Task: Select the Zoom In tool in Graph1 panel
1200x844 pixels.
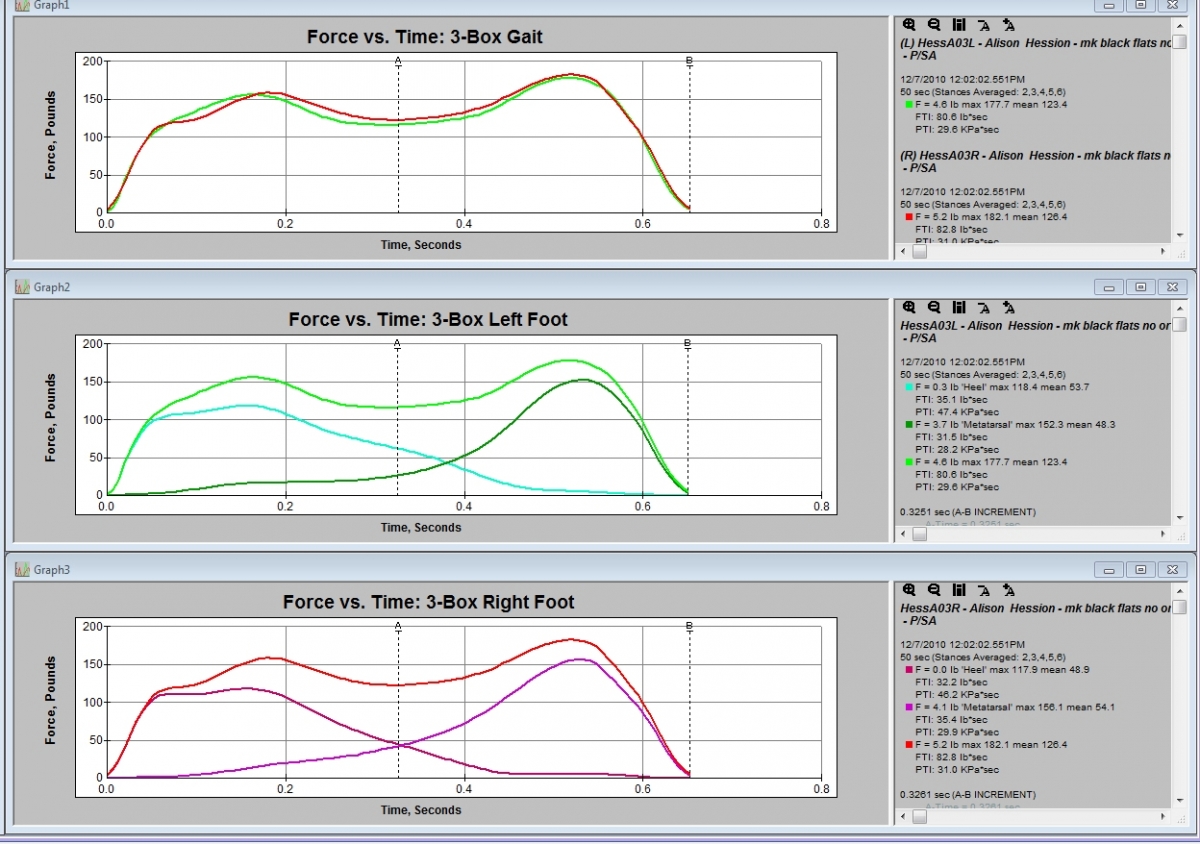Action: [908, 25]
